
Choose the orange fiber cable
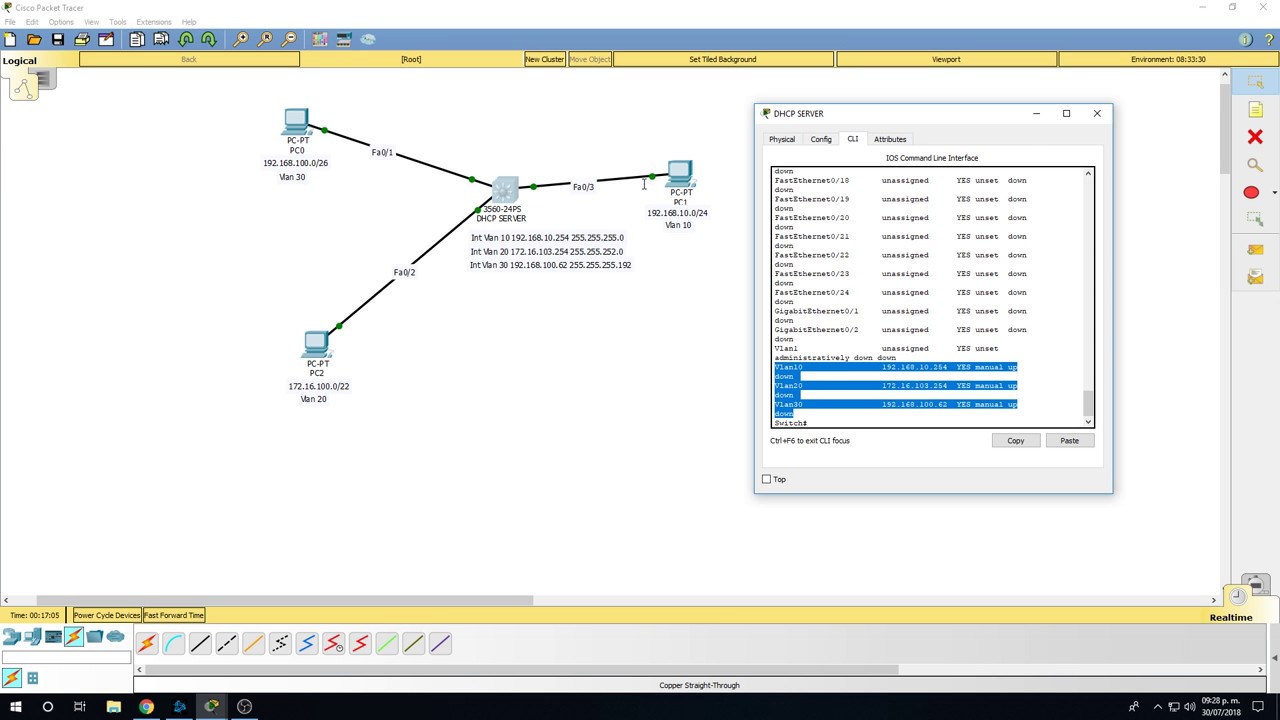tap(253, 644)
